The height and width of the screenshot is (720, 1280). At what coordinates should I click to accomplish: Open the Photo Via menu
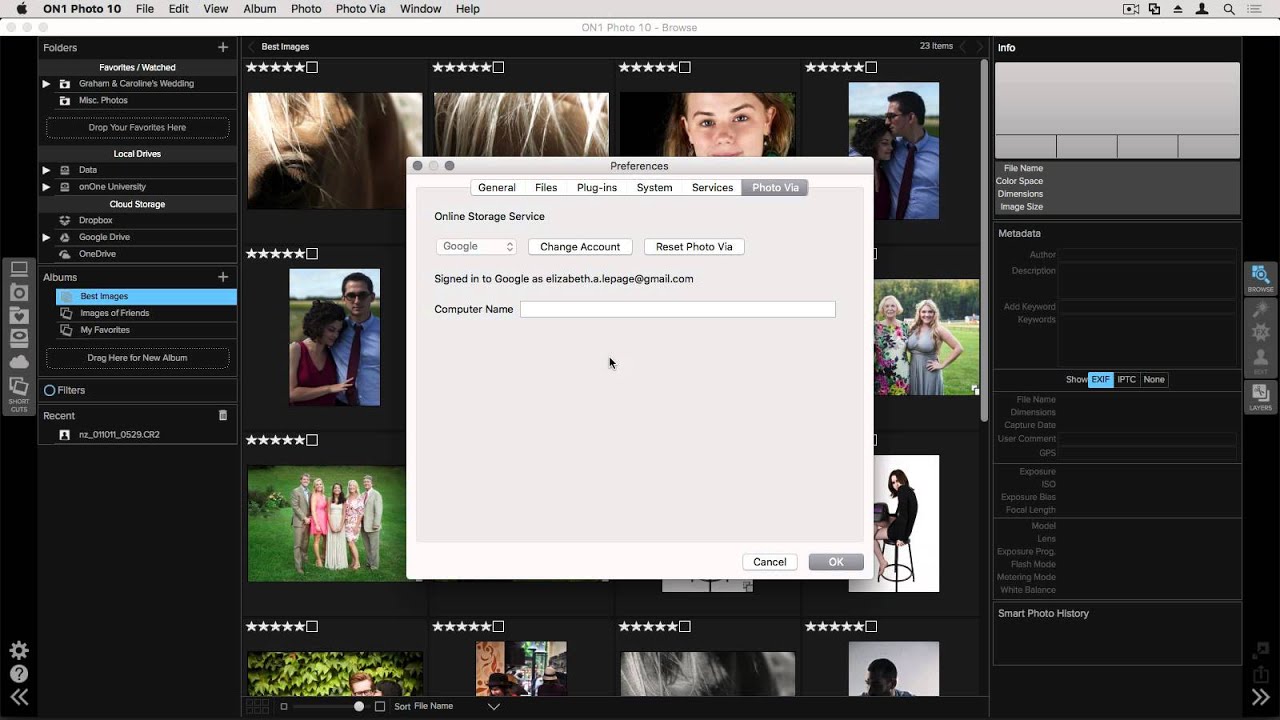(x=360, y=9)
